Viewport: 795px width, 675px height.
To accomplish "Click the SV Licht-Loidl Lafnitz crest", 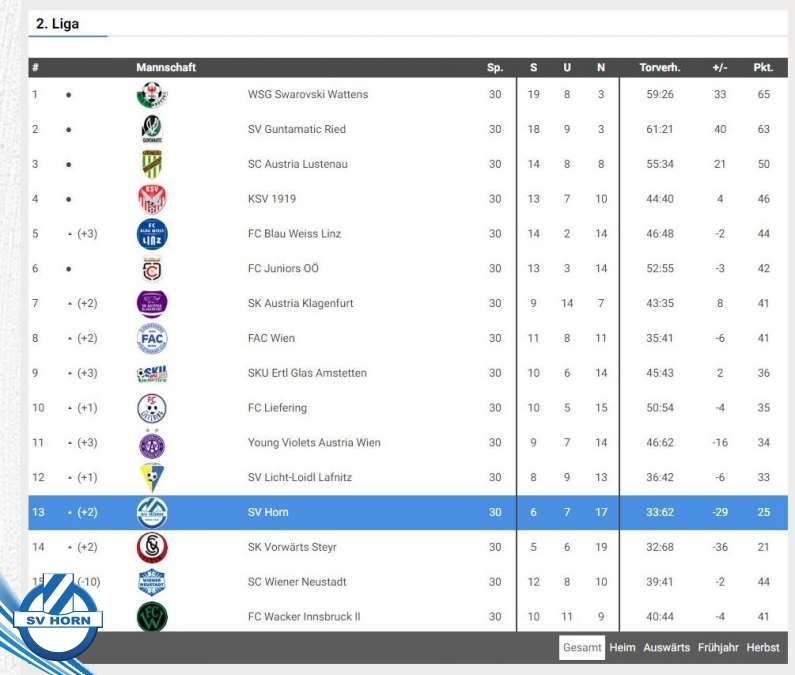I will 152,478.
